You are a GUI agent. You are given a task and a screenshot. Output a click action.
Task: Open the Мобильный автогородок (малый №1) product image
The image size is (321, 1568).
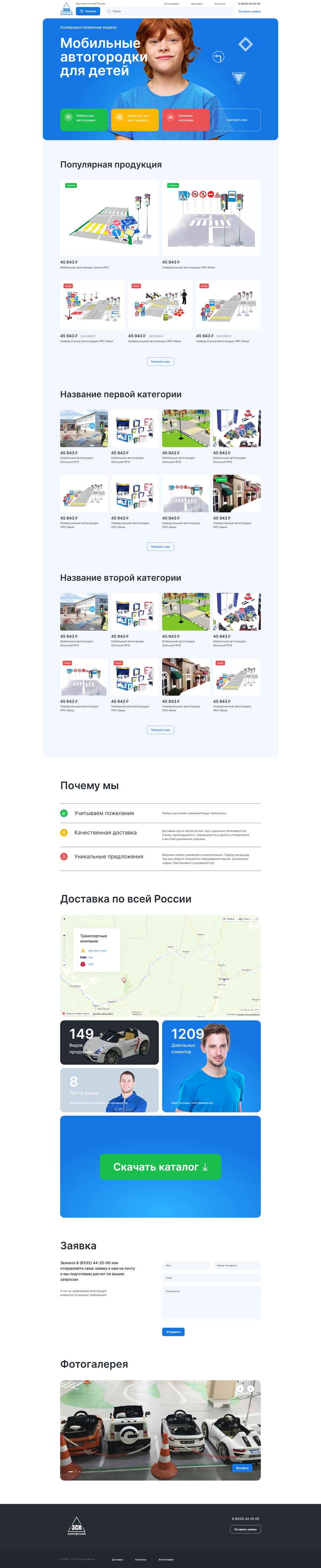(110, 217)
